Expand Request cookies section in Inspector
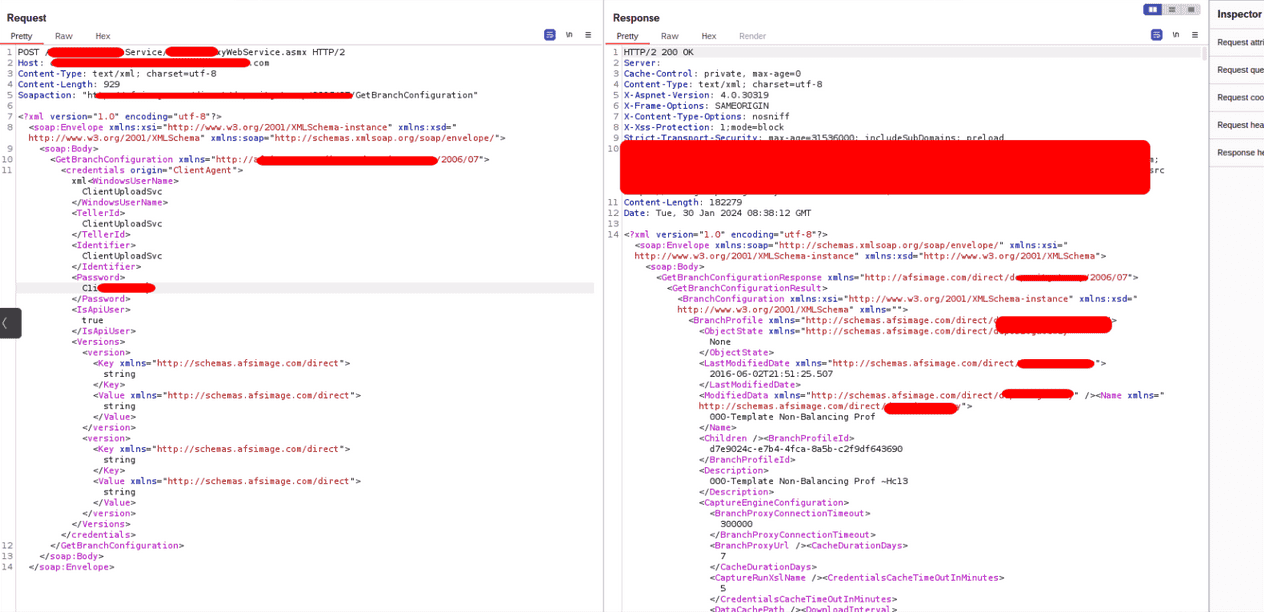1264x612 pixels. click(x=1240, y=97)
